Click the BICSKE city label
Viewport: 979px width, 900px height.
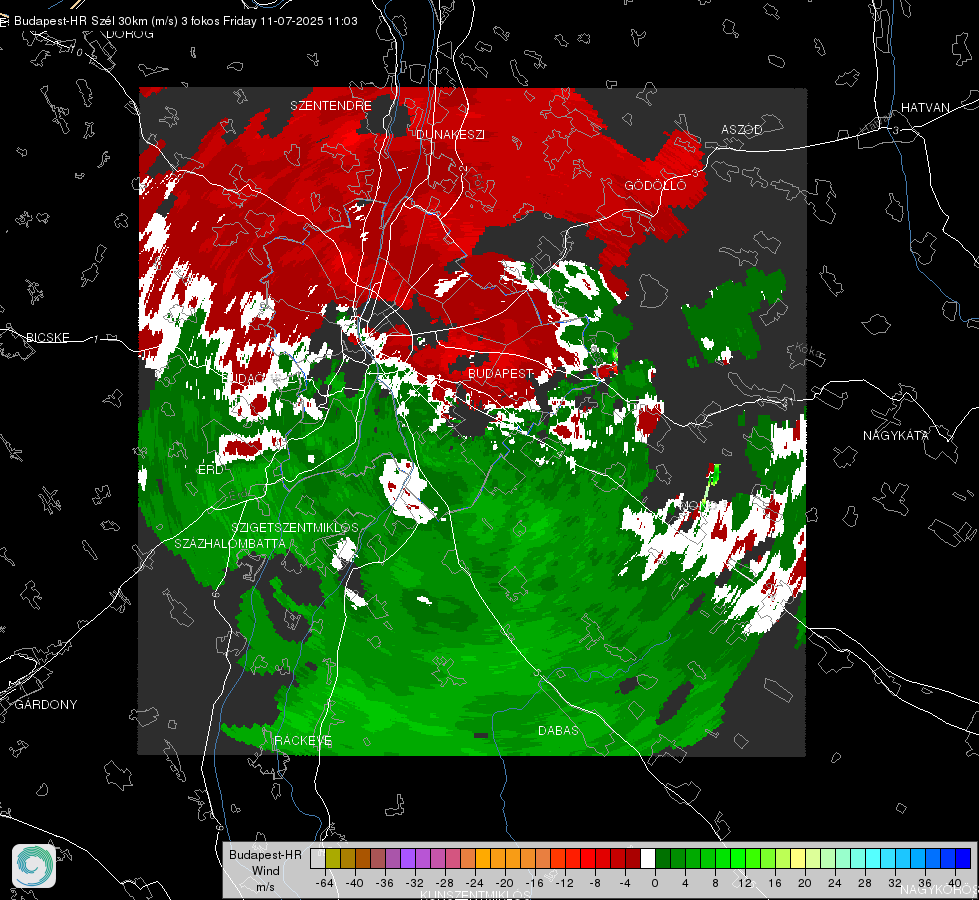pos(48,337)
